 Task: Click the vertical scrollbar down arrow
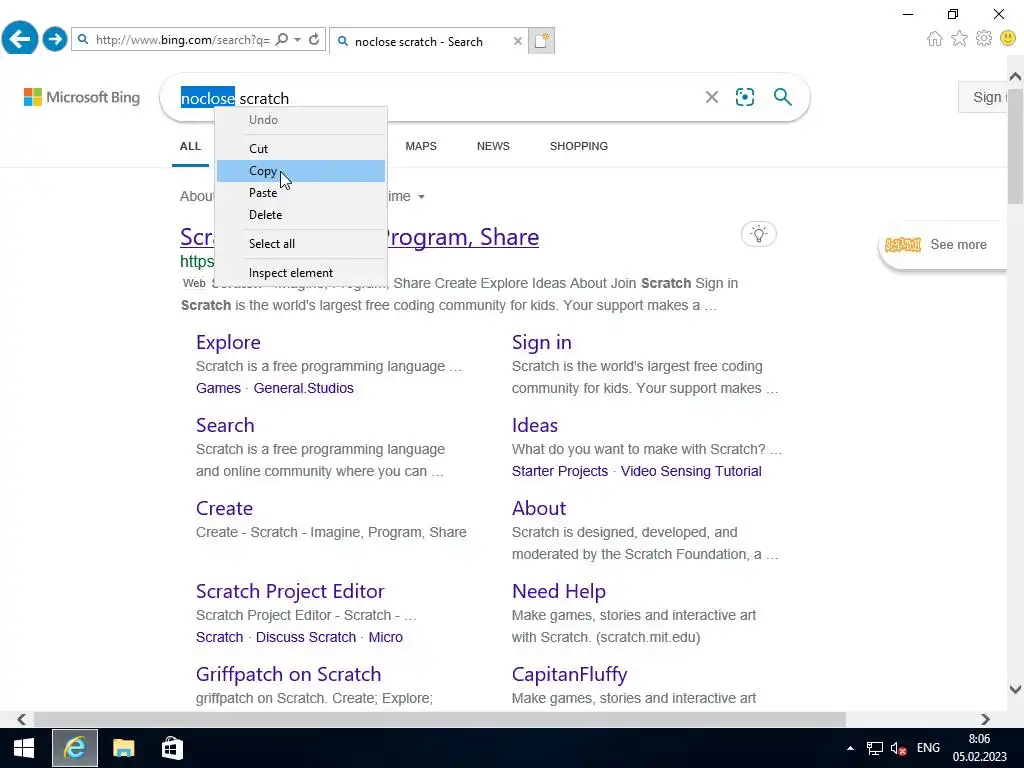[1016, 689]
